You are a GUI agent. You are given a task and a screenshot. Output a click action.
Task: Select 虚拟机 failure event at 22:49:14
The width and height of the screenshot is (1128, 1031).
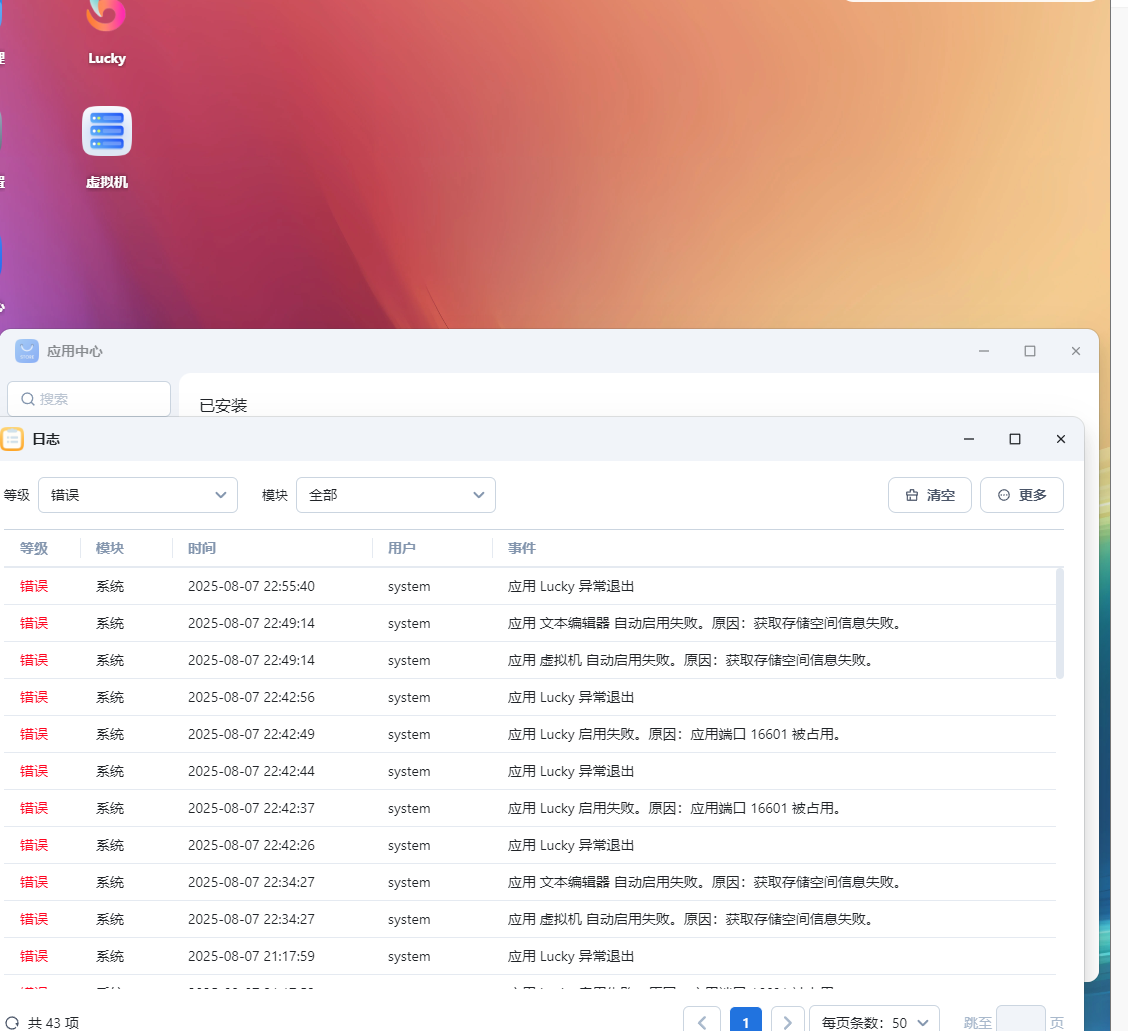691,660
